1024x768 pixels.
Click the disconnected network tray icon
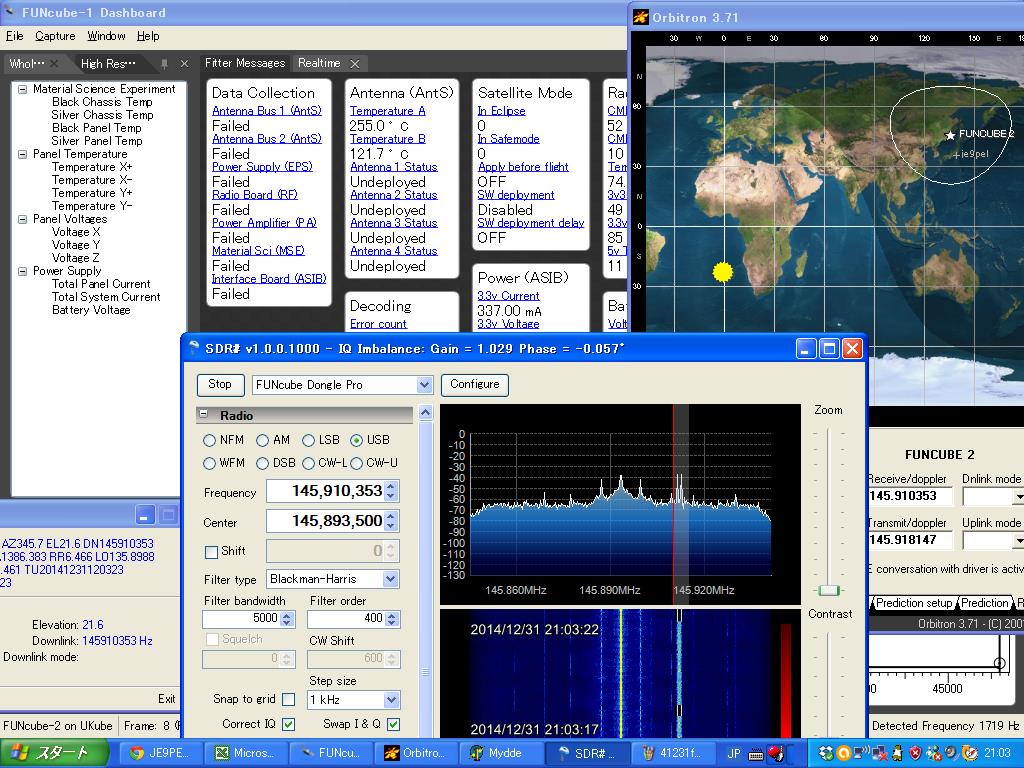(x=878, y=754)
